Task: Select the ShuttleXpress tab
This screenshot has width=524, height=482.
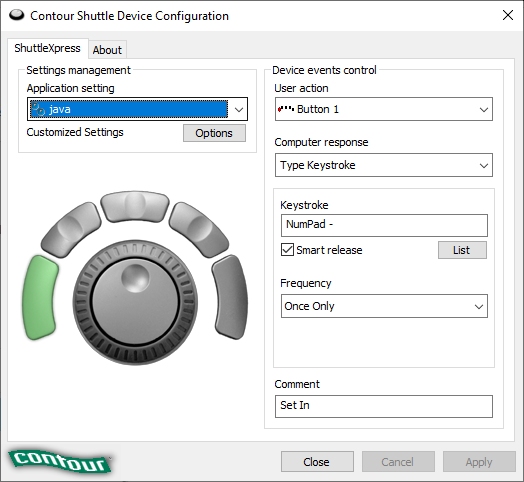Action: (47, 48)
